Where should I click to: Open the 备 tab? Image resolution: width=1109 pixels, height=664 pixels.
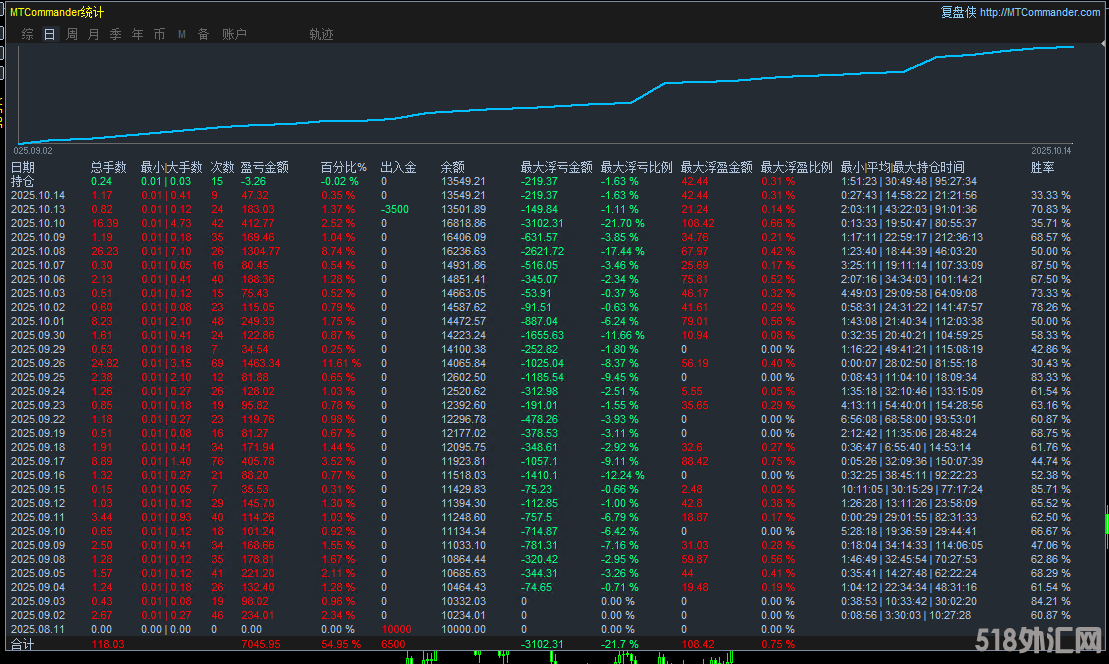click(203, 34)
